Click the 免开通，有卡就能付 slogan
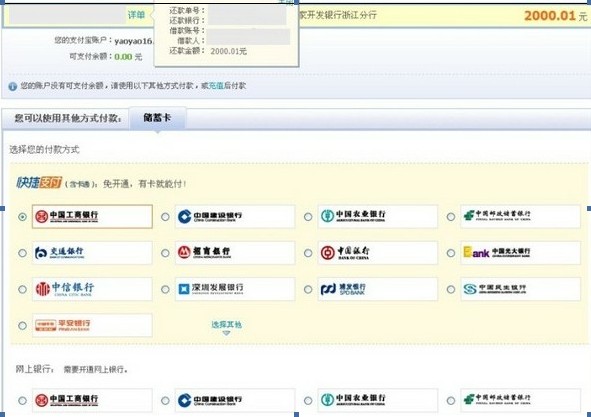 pos(145,184)
